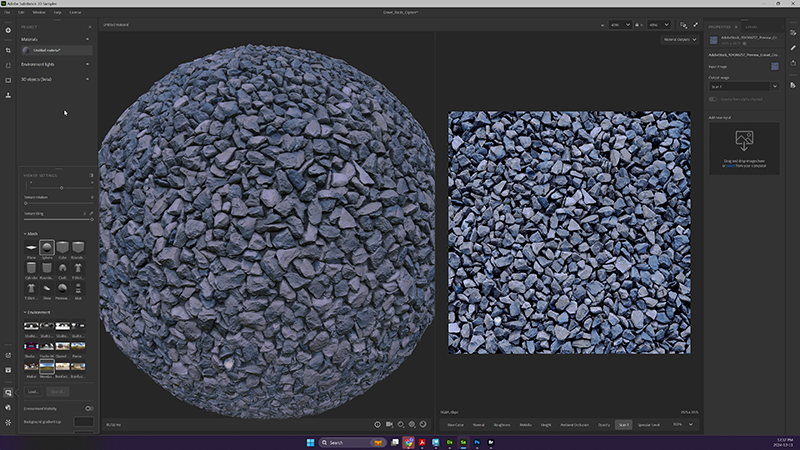Screen dimensions: 800x450
Task: Select the Sphere mesh shape
Action: coord(46,247)
